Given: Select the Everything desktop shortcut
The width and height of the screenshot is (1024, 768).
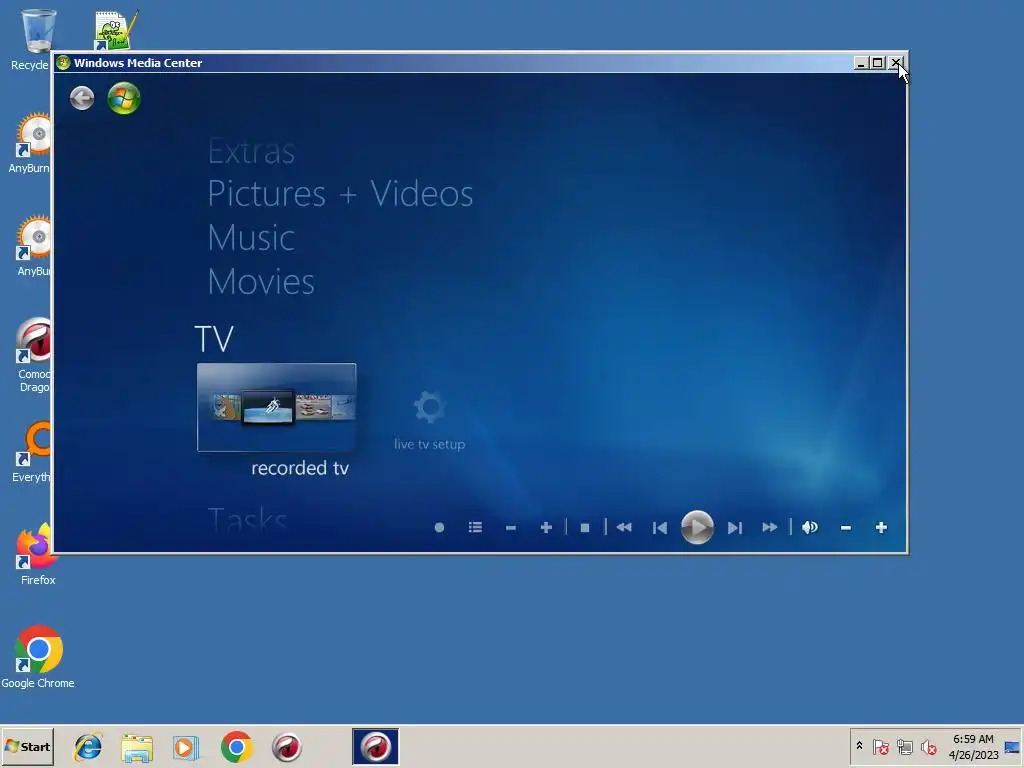Looking at the screenshot, I should (x=31, y=452).
